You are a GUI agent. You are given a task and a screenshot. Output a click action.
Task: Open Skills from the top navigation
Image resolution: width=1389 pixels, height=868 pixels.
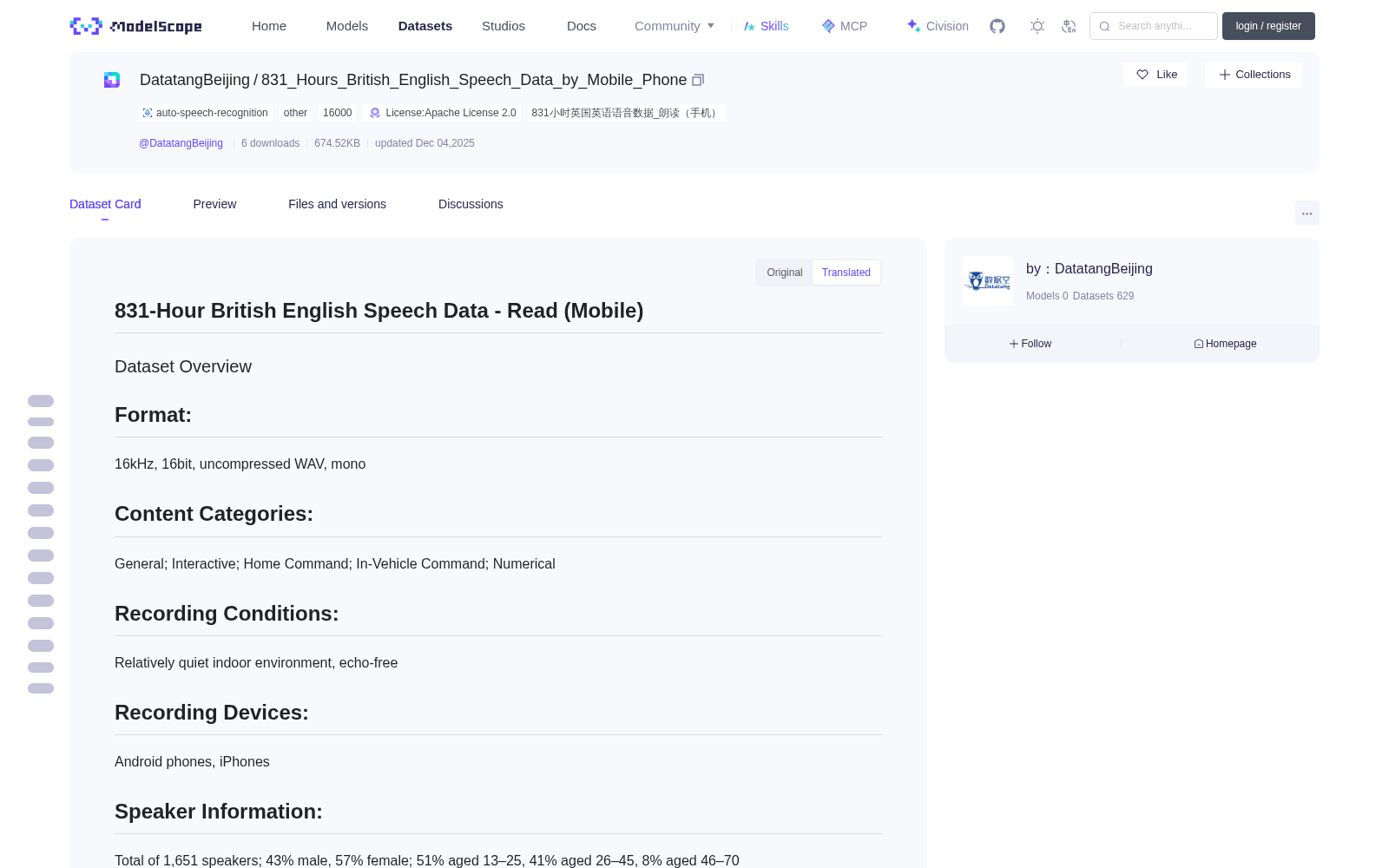[x=767, y=26]
